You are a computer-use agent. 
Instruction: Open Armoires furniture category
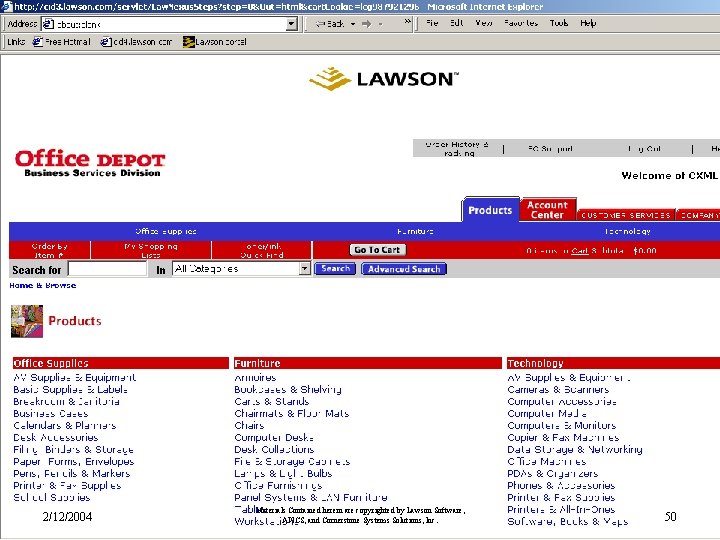(255, 377)
